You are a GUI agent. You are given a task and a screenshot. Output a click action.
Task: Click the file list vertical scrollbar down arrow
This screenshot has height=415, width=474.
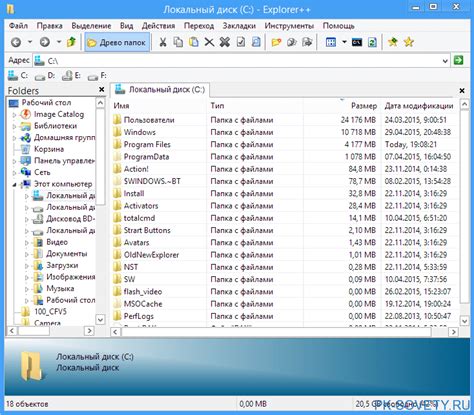tap(464, 321)
